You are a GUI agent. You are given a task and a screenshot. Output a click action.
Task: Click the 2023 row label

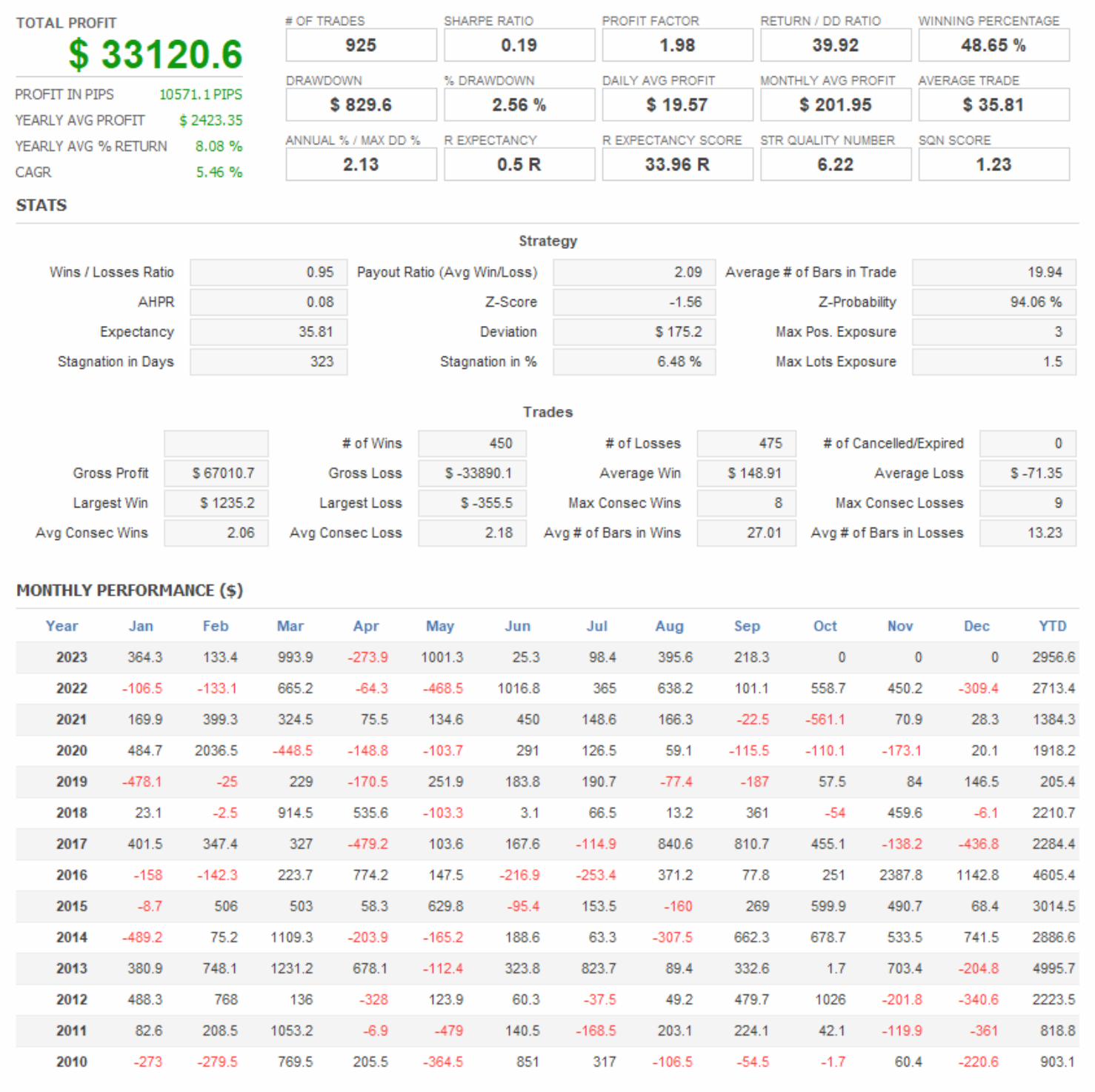click(x=71, y=657)
